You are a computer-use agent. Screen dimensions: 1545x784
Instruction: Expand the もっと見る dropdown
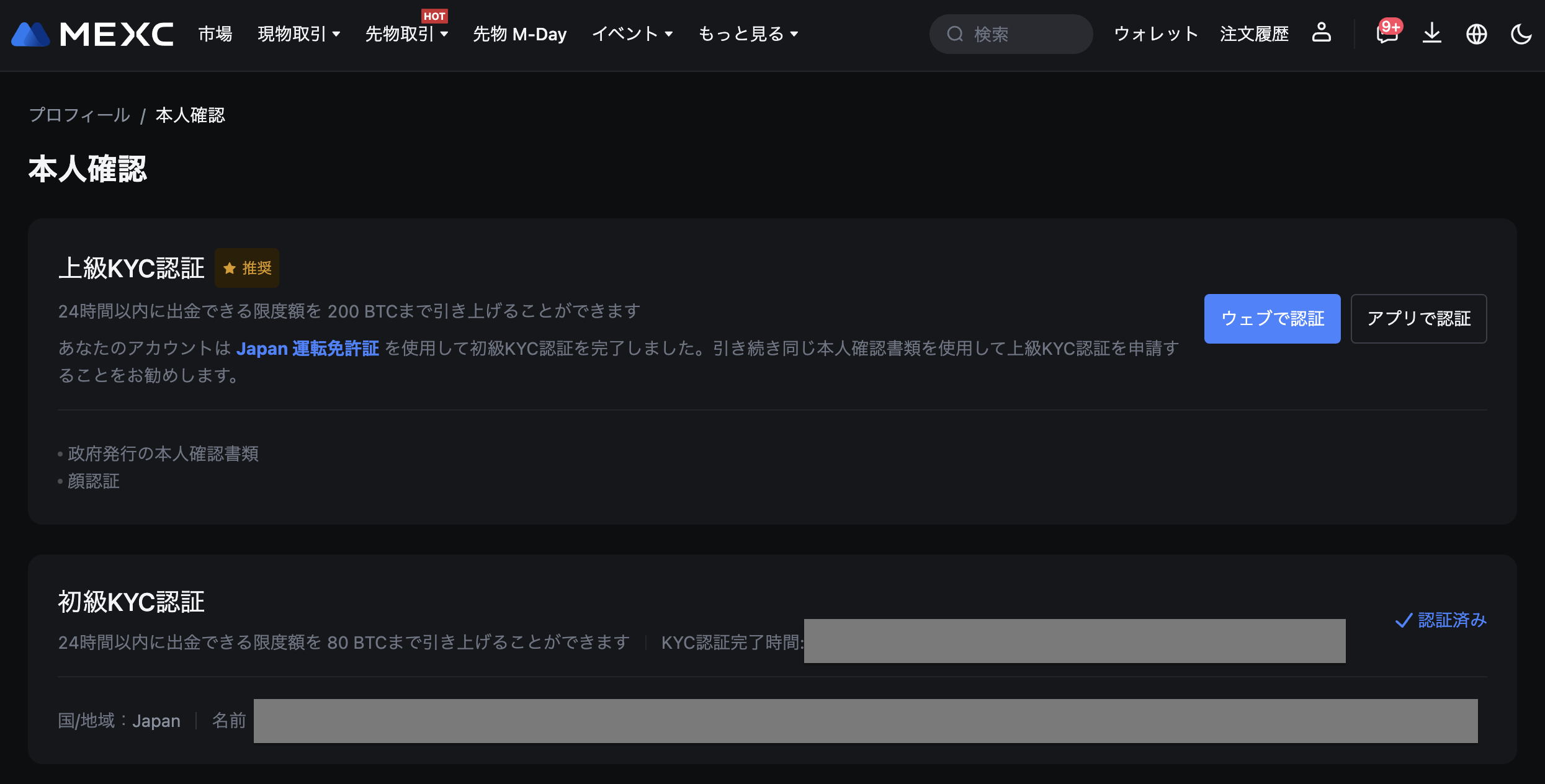click(x=748, y=33)
